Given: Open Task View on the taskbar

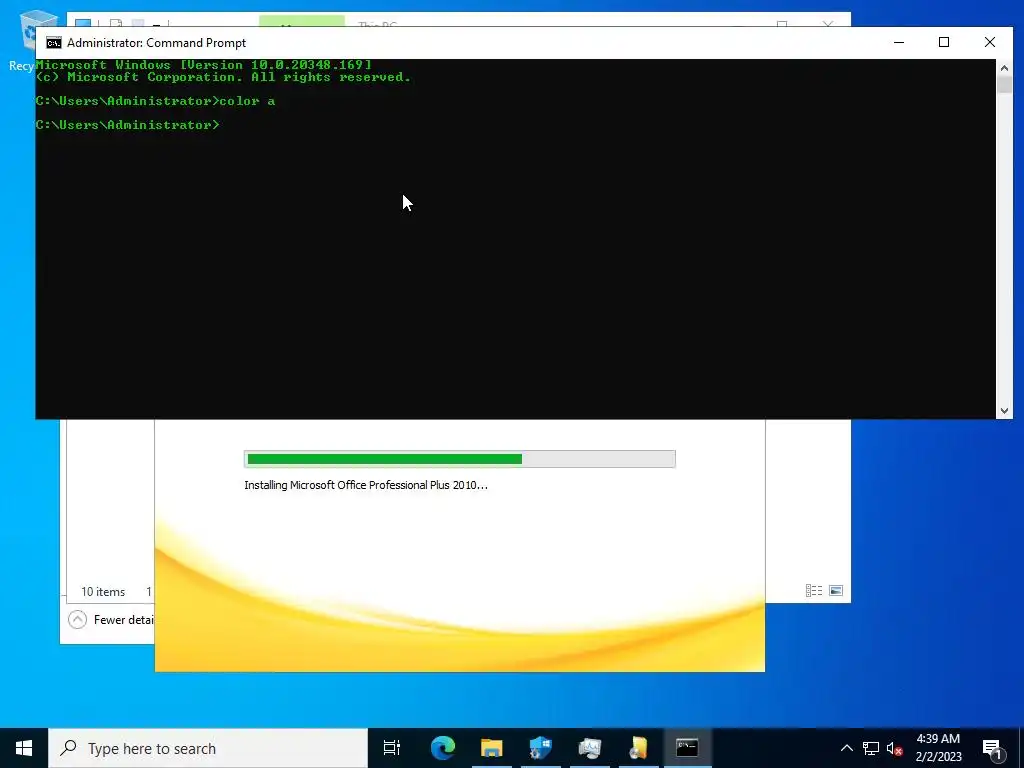Looking at the screenshot, I should 392,748.
